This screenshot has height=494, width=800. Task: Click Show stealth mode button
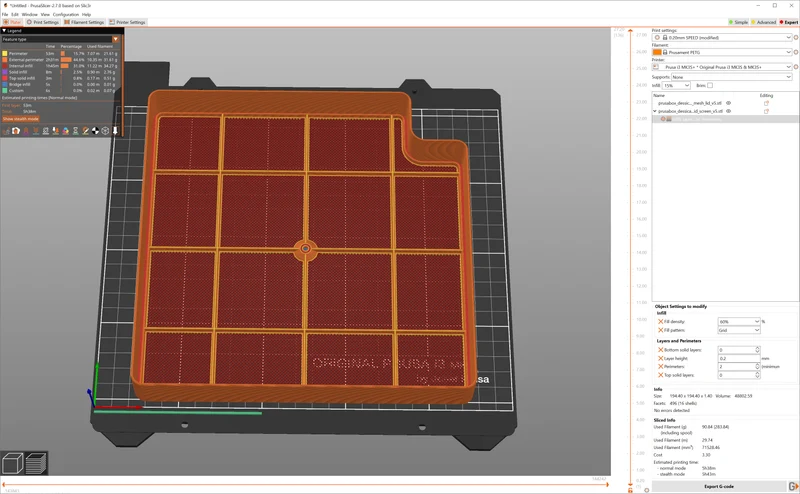20,119
